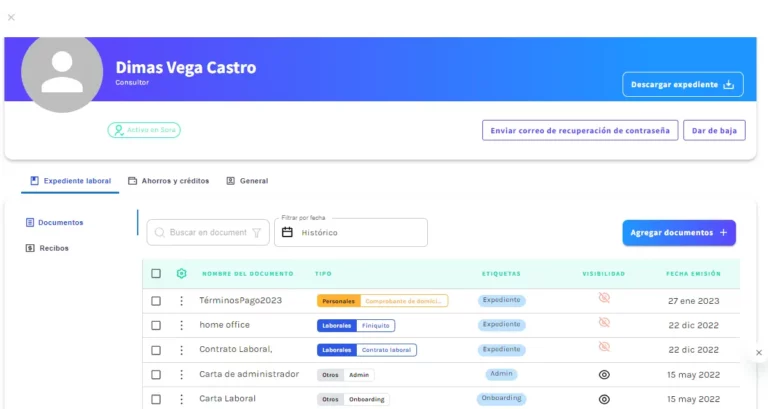
Task: Click the Dar de baja button
Action: (x=714, y=130)
